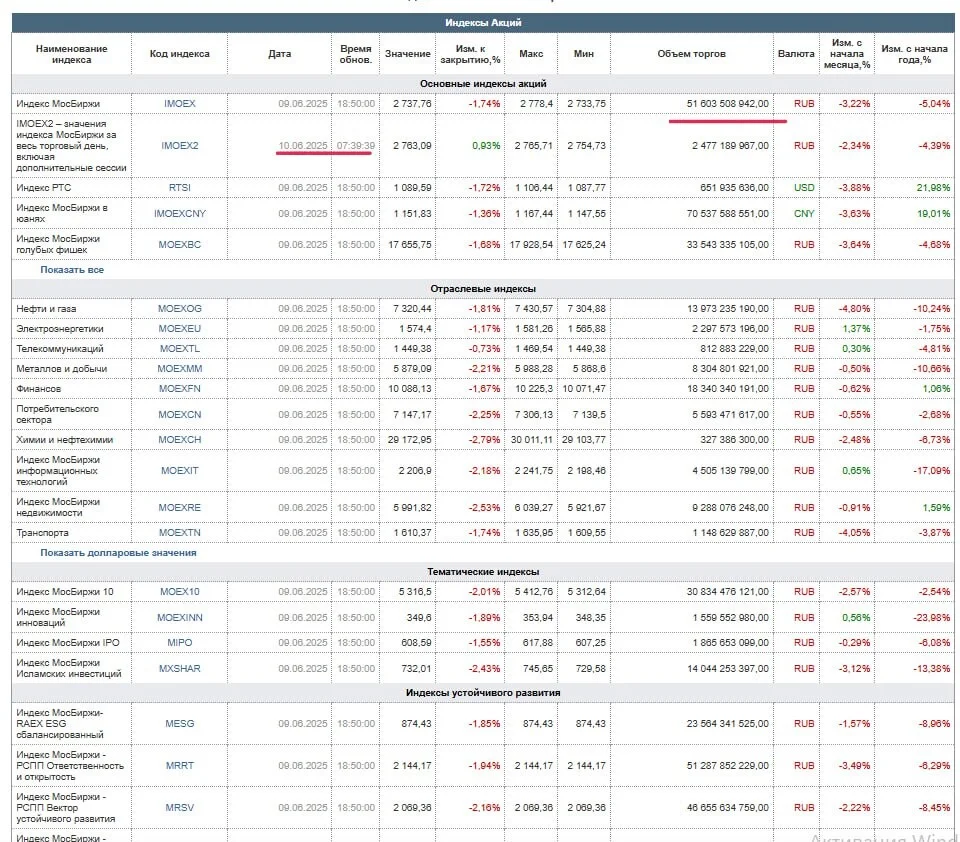
Task: Open the MOEXTN transport index link
Action: [179, 533]
